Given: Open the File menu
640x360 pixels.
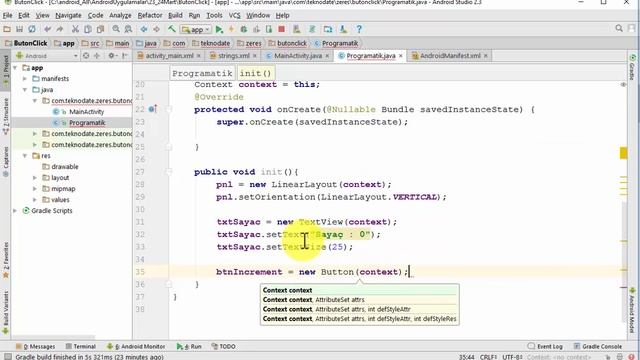Looking at the screenshot, I should 7,16.
